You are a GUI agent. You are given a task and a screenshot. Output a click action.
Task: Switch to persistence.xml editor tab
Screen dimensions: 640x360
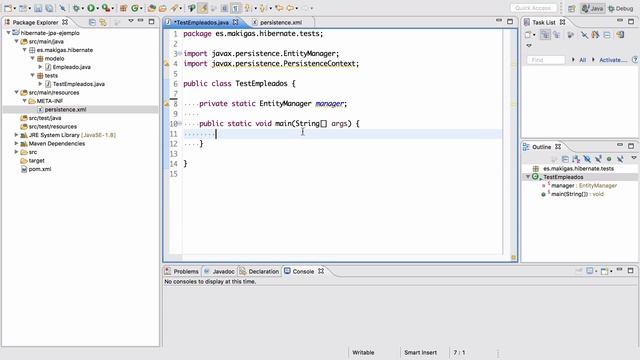tap(281, 22)
